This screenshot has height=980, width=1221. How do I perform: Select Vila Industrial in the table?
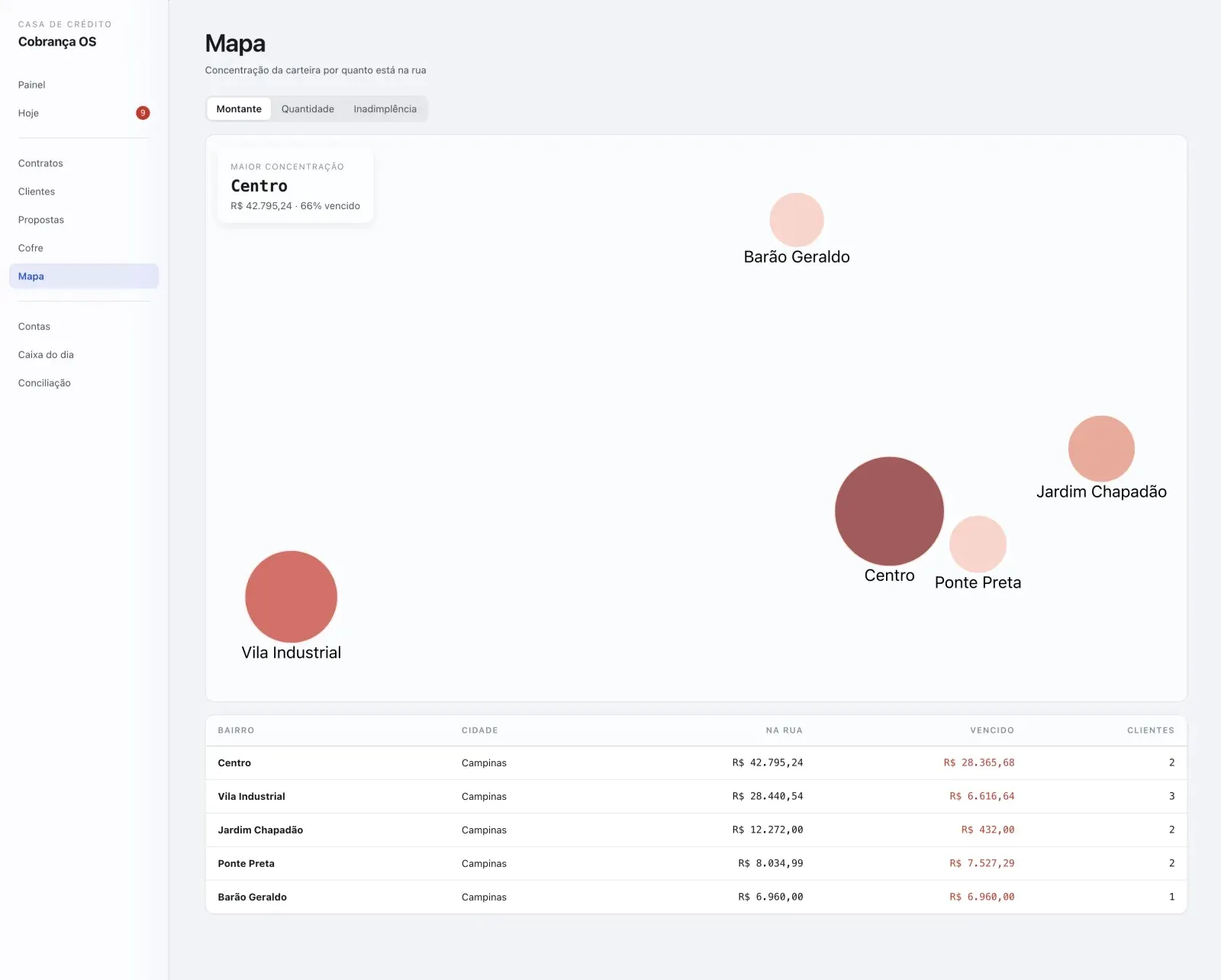(x=251, y=797)
